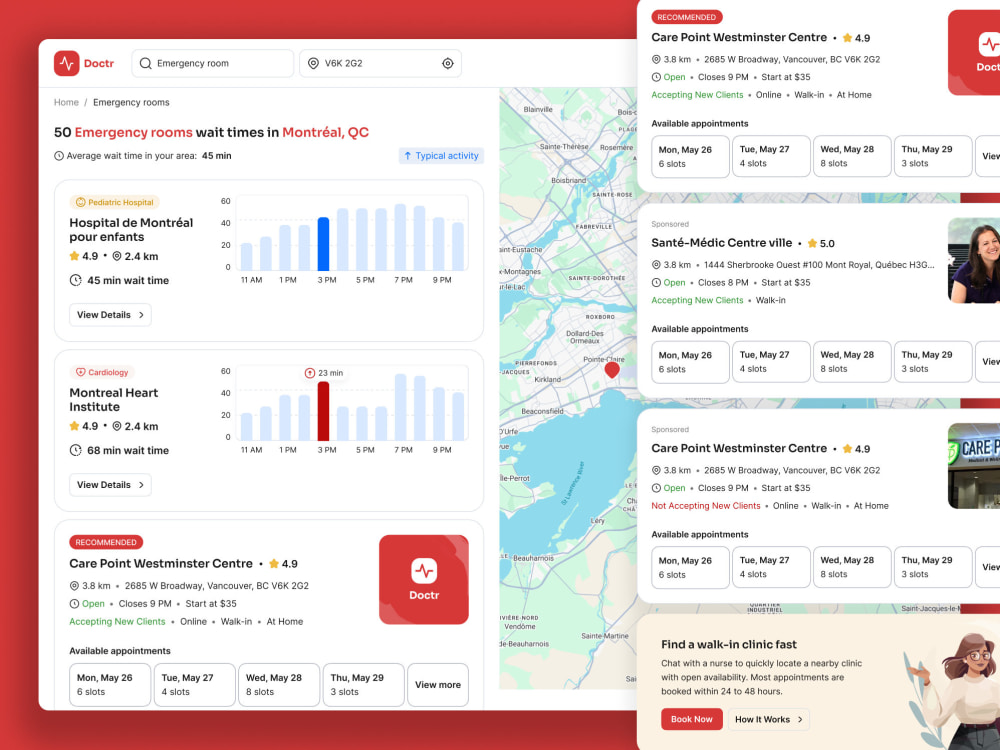Select Thu, May 29 slot in main window

click(364, 685)
